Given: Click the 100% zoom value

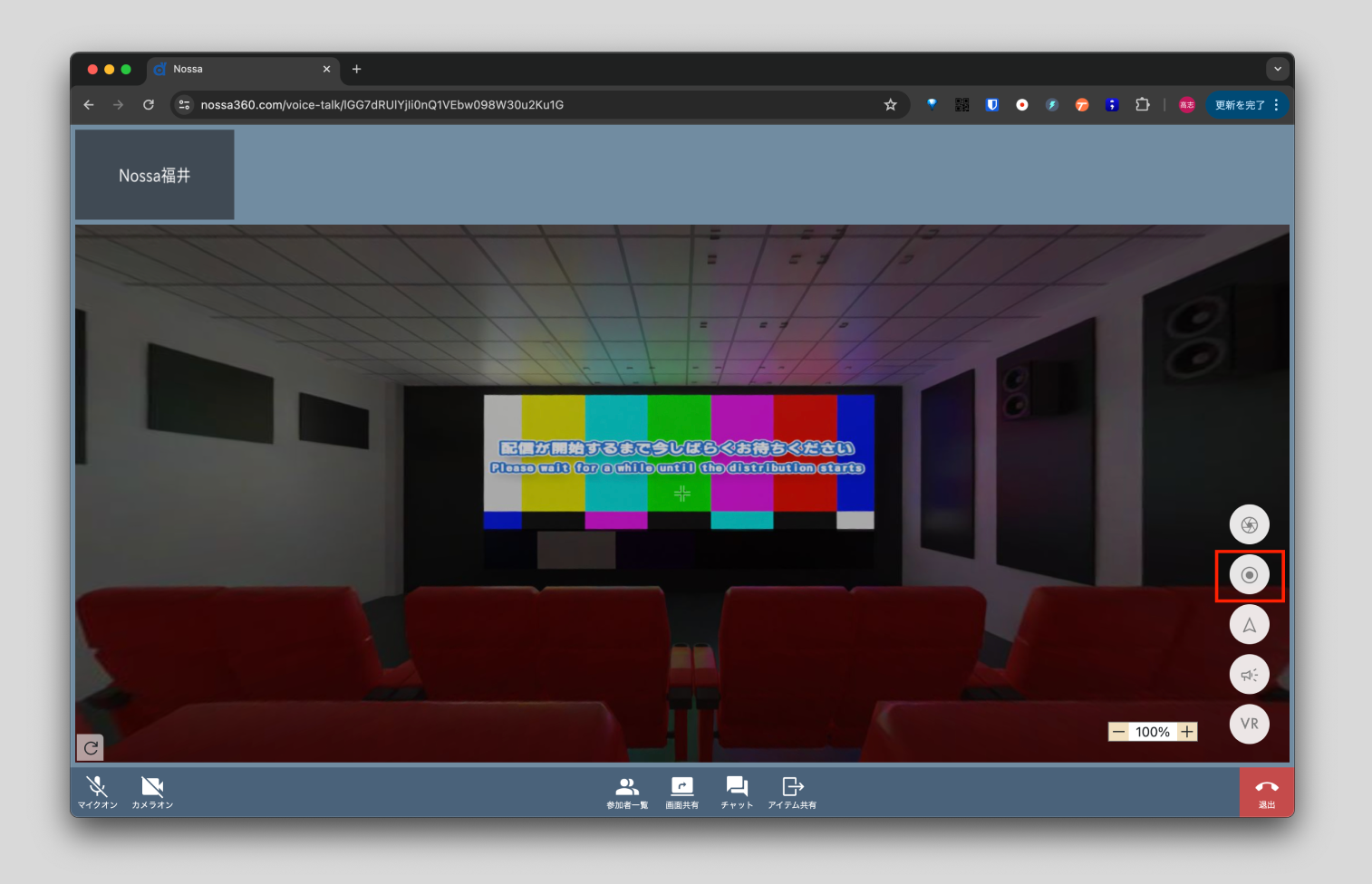Looking at the screenshot, I should click(x=1153, y=732).
